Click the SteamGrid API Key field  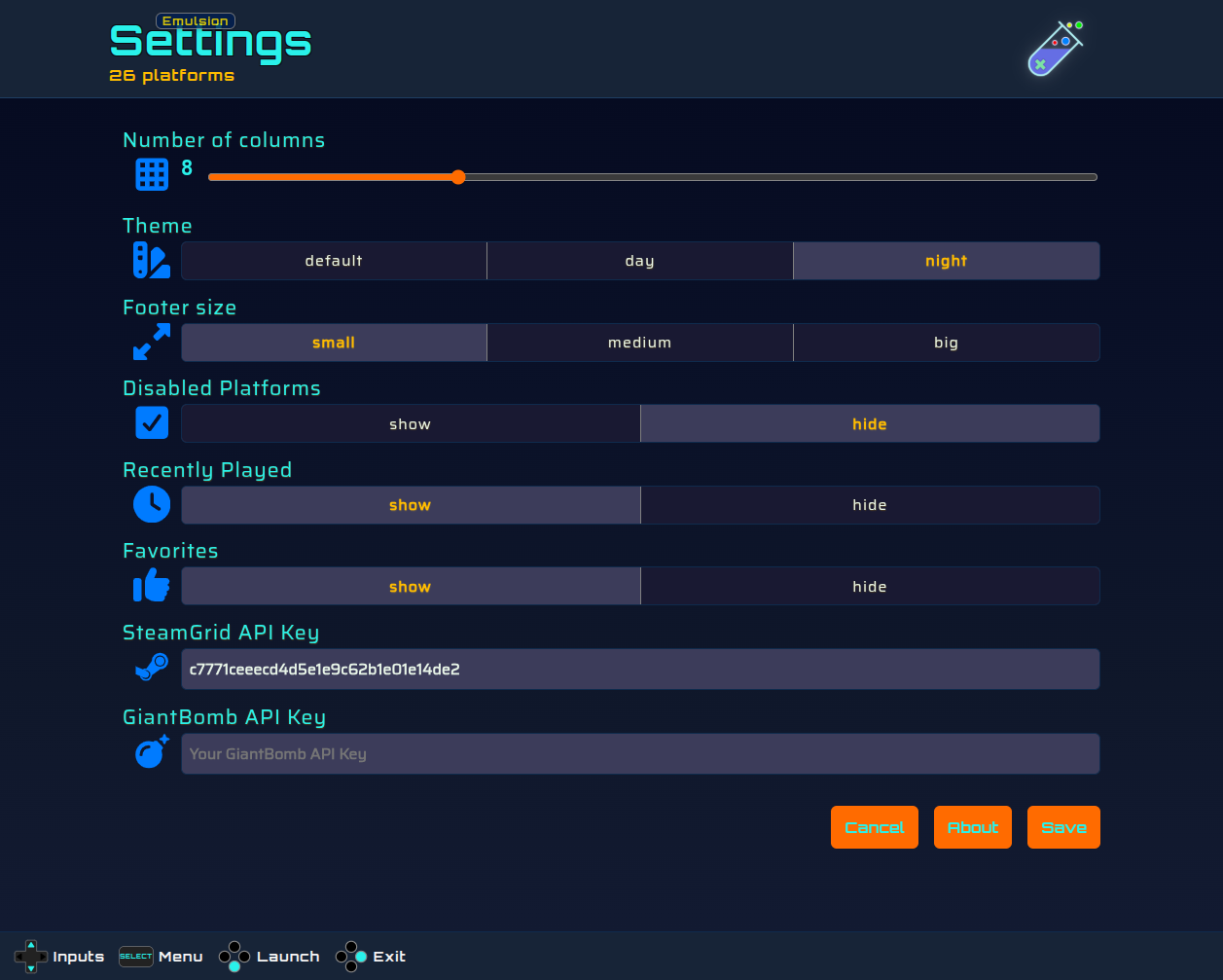click(x=640, y=670)
